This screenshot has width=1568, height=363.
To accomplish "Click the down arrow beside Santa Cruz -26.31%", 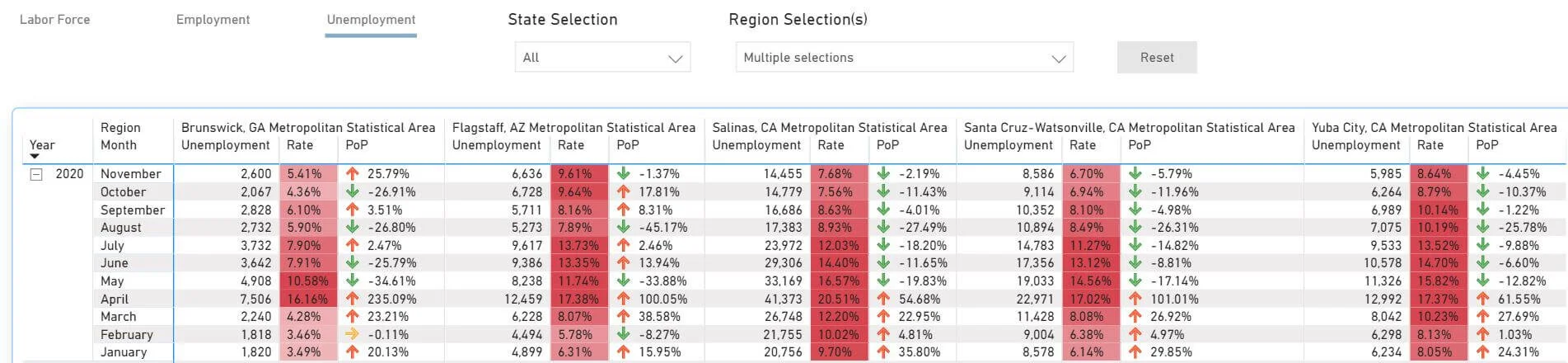I will pyautogui.click(x=1135, y=228).
